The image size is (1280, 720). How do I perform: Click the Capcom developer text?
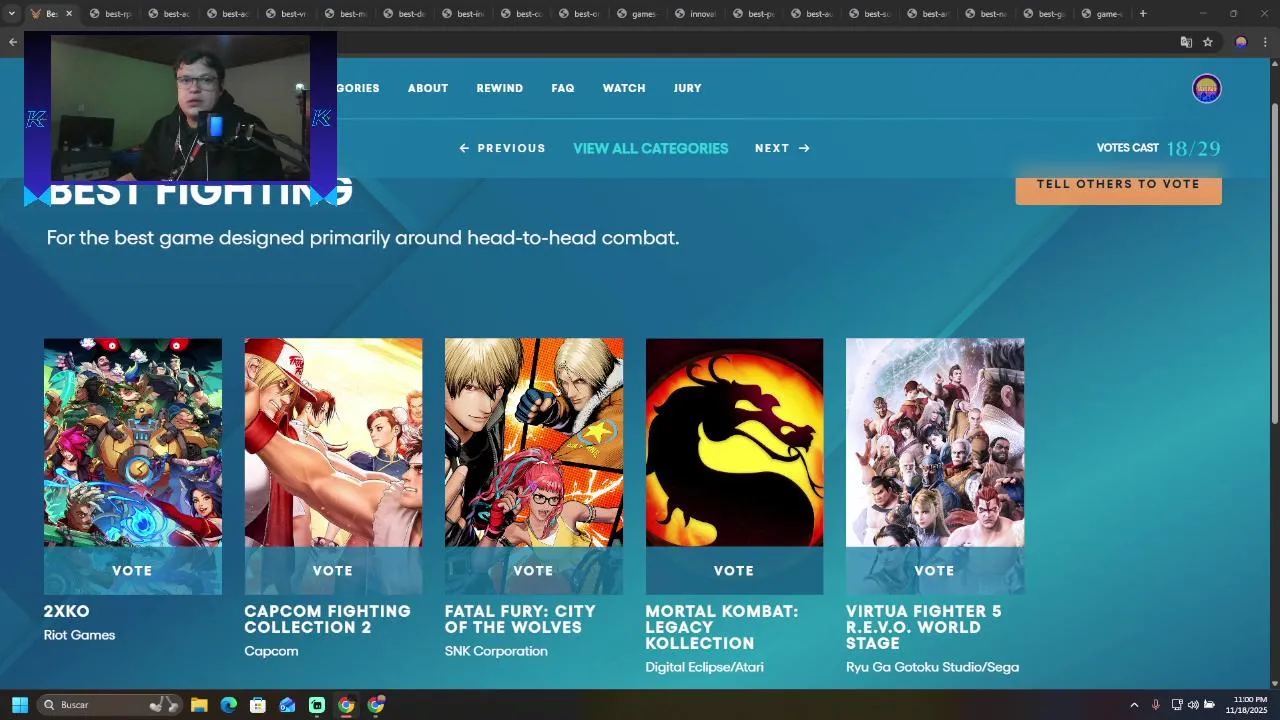tap(271, 651)
